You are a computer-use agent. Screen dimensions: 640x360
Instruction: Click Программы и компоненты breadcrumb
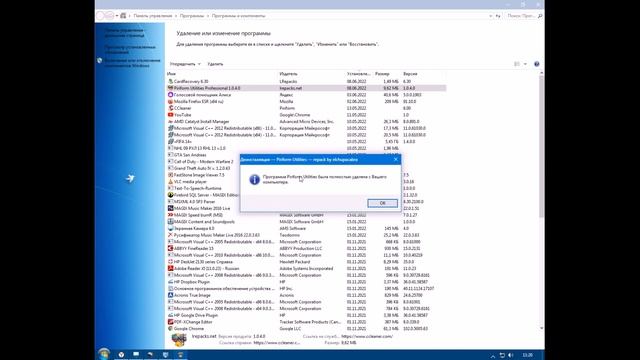[x=238, y=16]
